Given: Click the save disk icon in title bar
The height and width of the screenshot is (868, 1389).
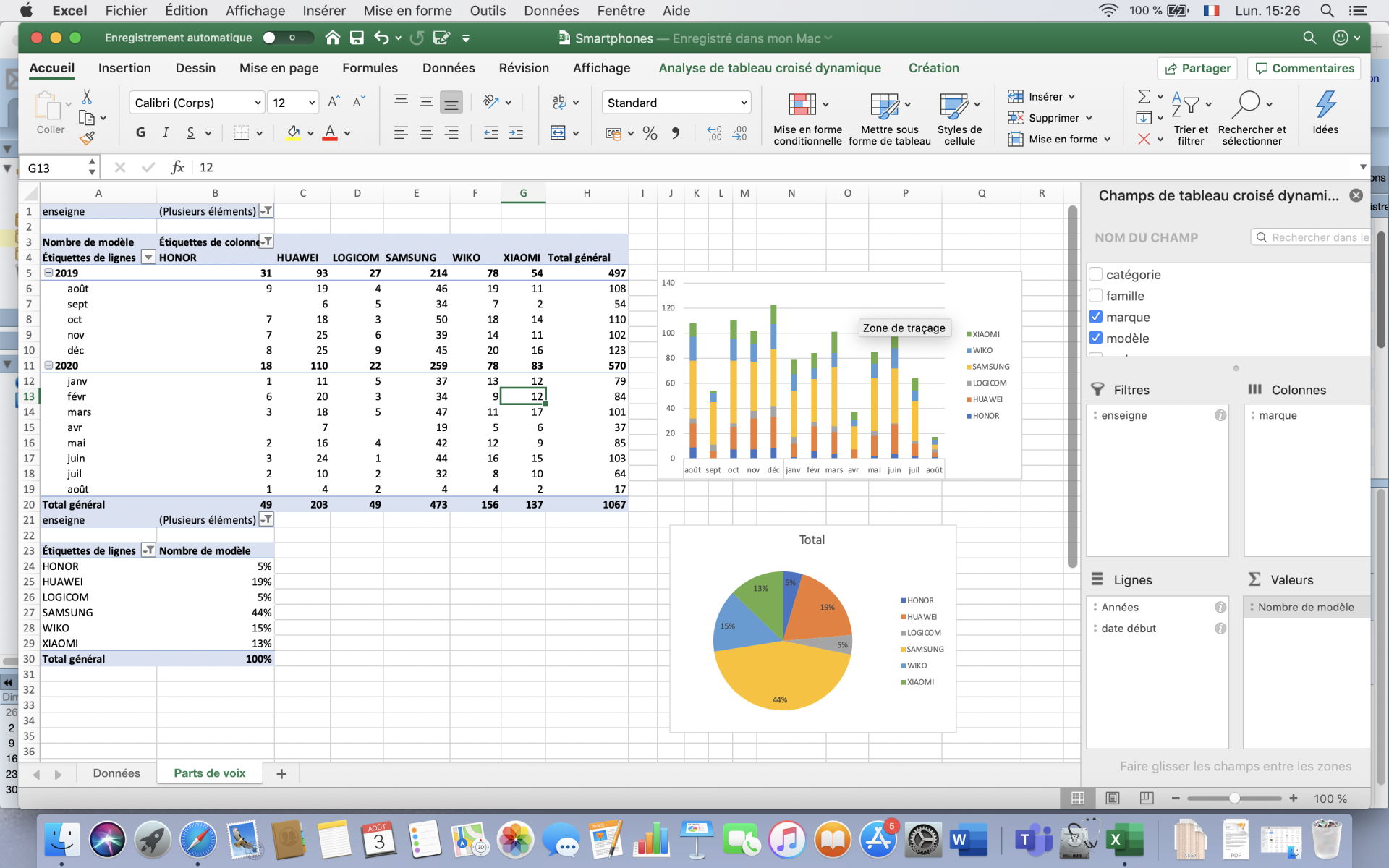Looking at the screenshot, I should click(357, 38).
